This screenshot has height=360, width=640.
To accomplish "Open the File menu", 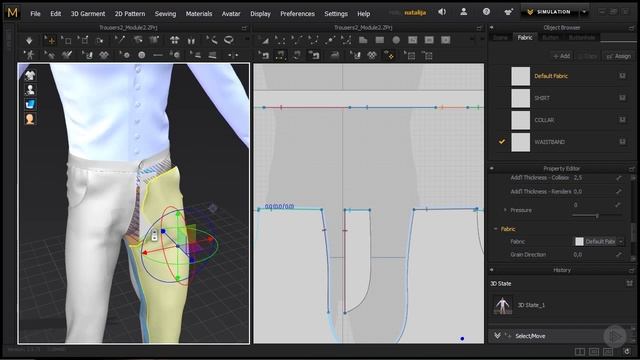I will pos(36,13).
